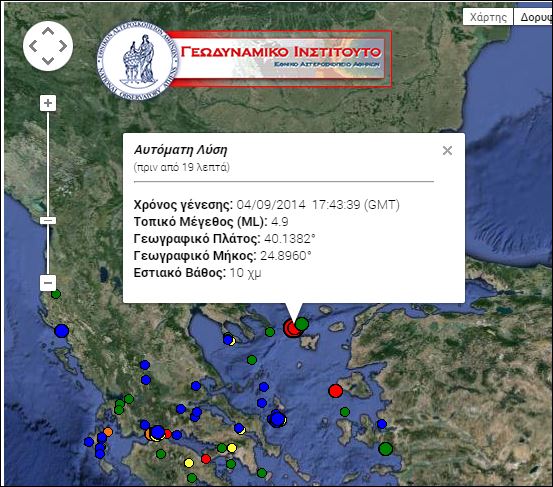Screen dimensions: 553x487
Task: Switch to the Χάρτης map view
Action: point(488,17)
